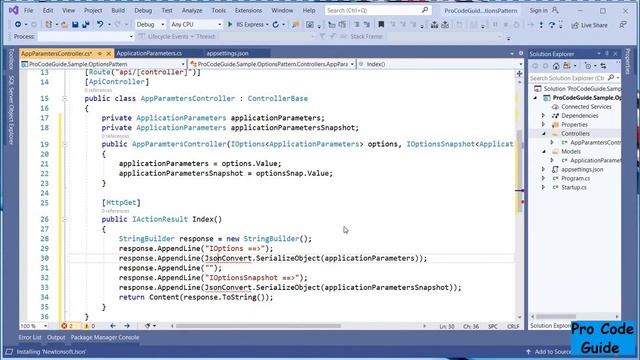The image size is (640, 360).
Task: Click the Sign in link
Action: (538, 10)
